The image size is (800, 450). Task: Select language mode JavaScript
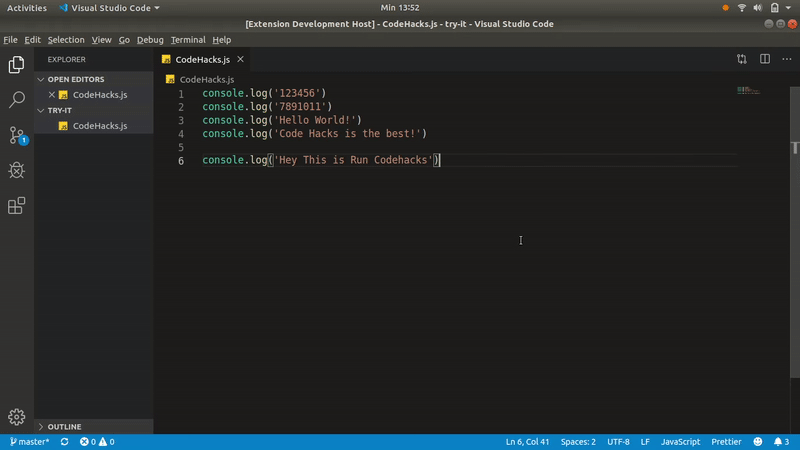point(681,442)
